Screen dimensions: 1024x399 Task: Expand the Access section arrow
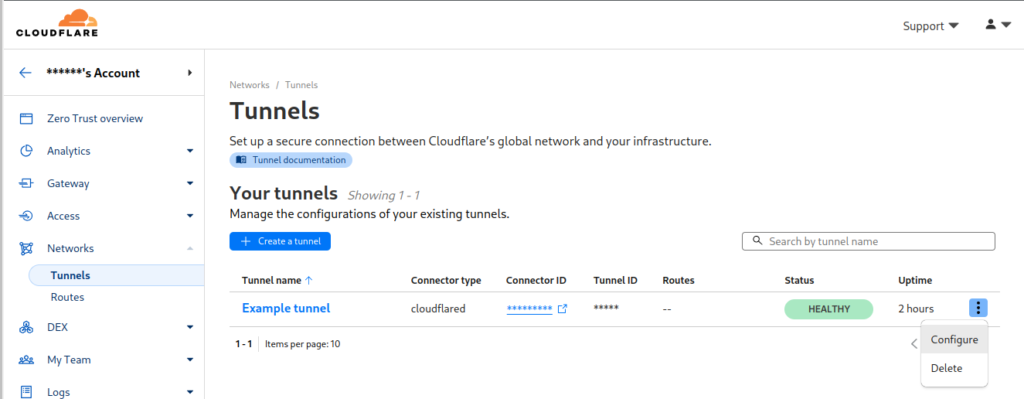click(190, 216)
